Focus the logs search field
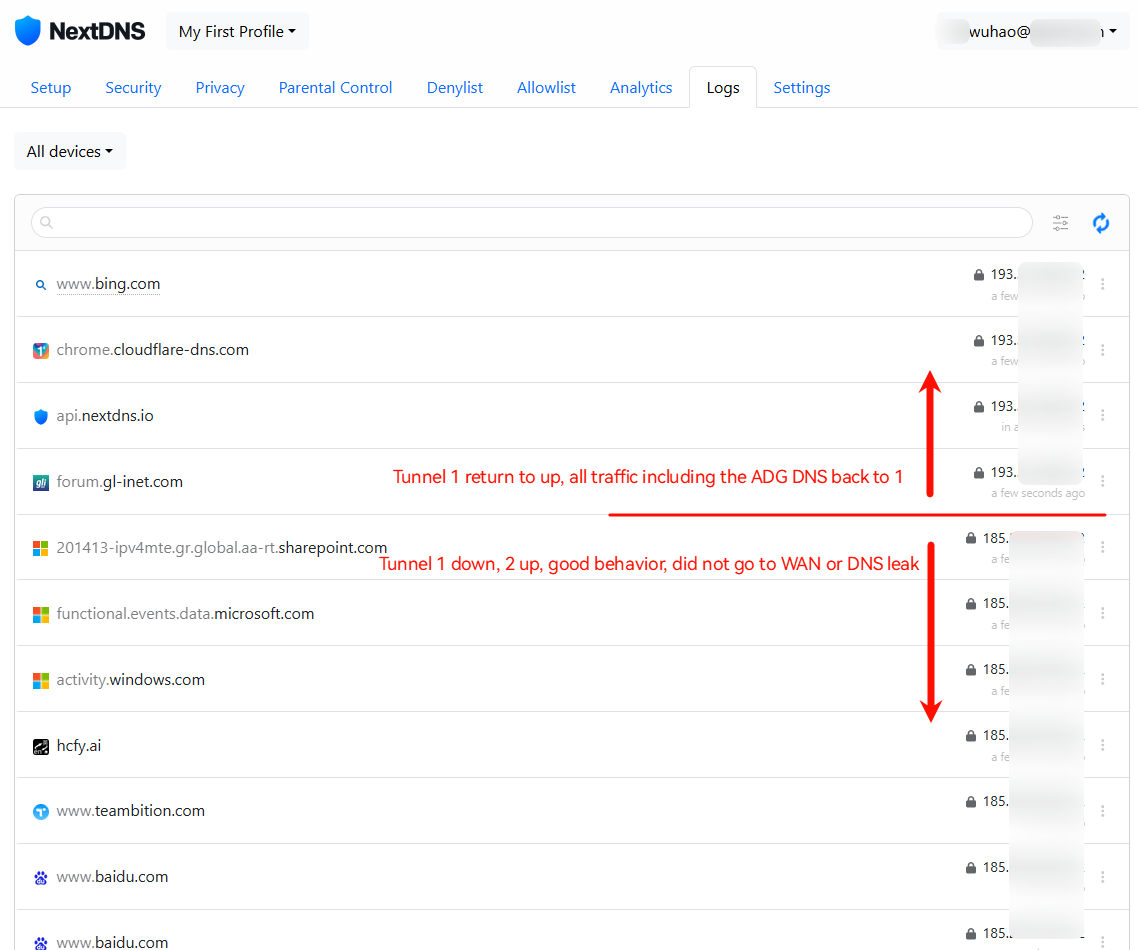Viewport: 1138px width, 950px height. (531, 222)
